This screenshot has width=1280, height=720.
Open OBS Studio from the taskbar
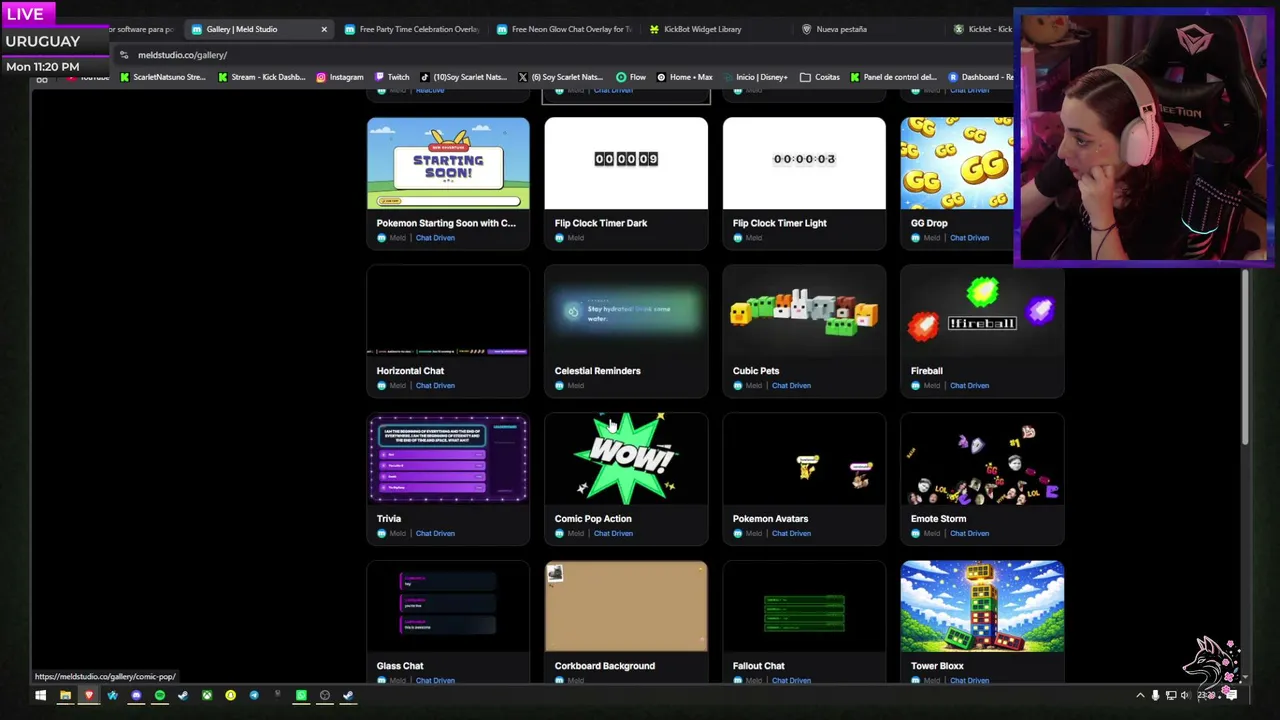(x=325, y=695)
